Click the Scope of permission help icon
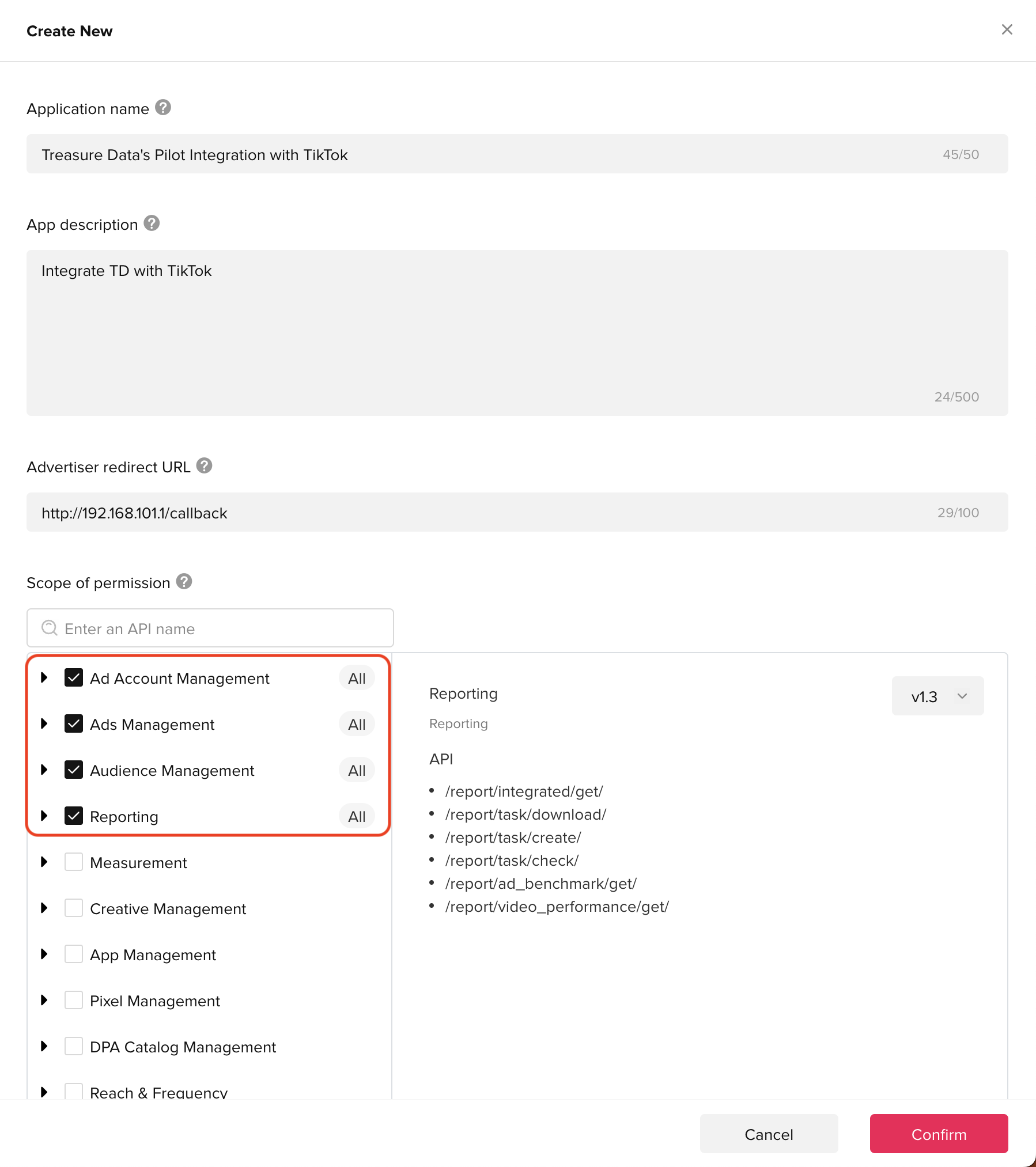The image size is (1036, 1167). coord(184,582)
